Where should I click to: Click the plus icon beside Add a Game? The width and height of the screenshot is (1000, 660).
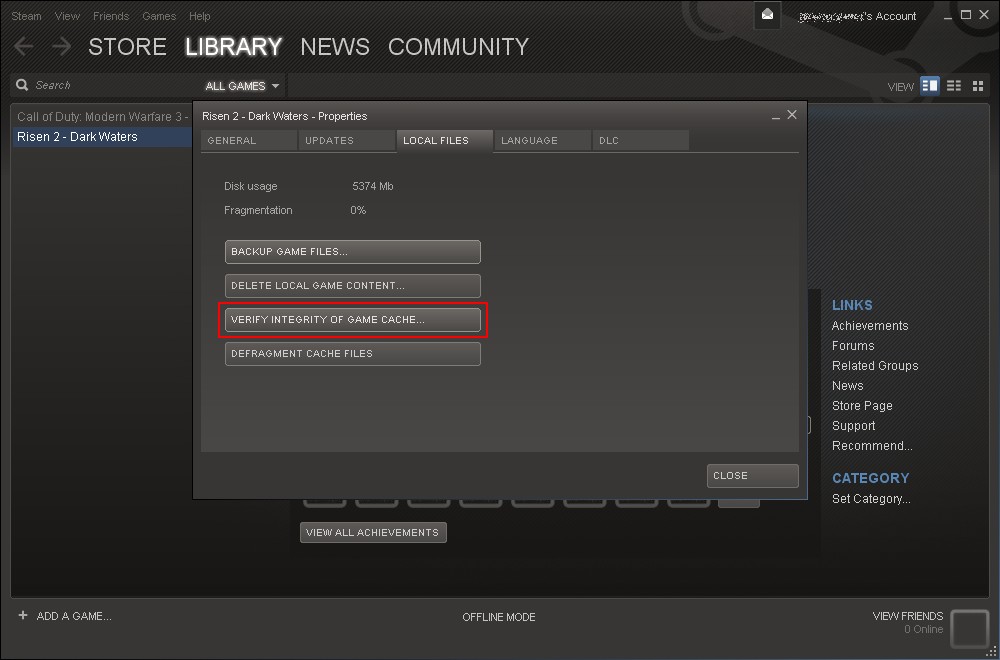point(23,615)
